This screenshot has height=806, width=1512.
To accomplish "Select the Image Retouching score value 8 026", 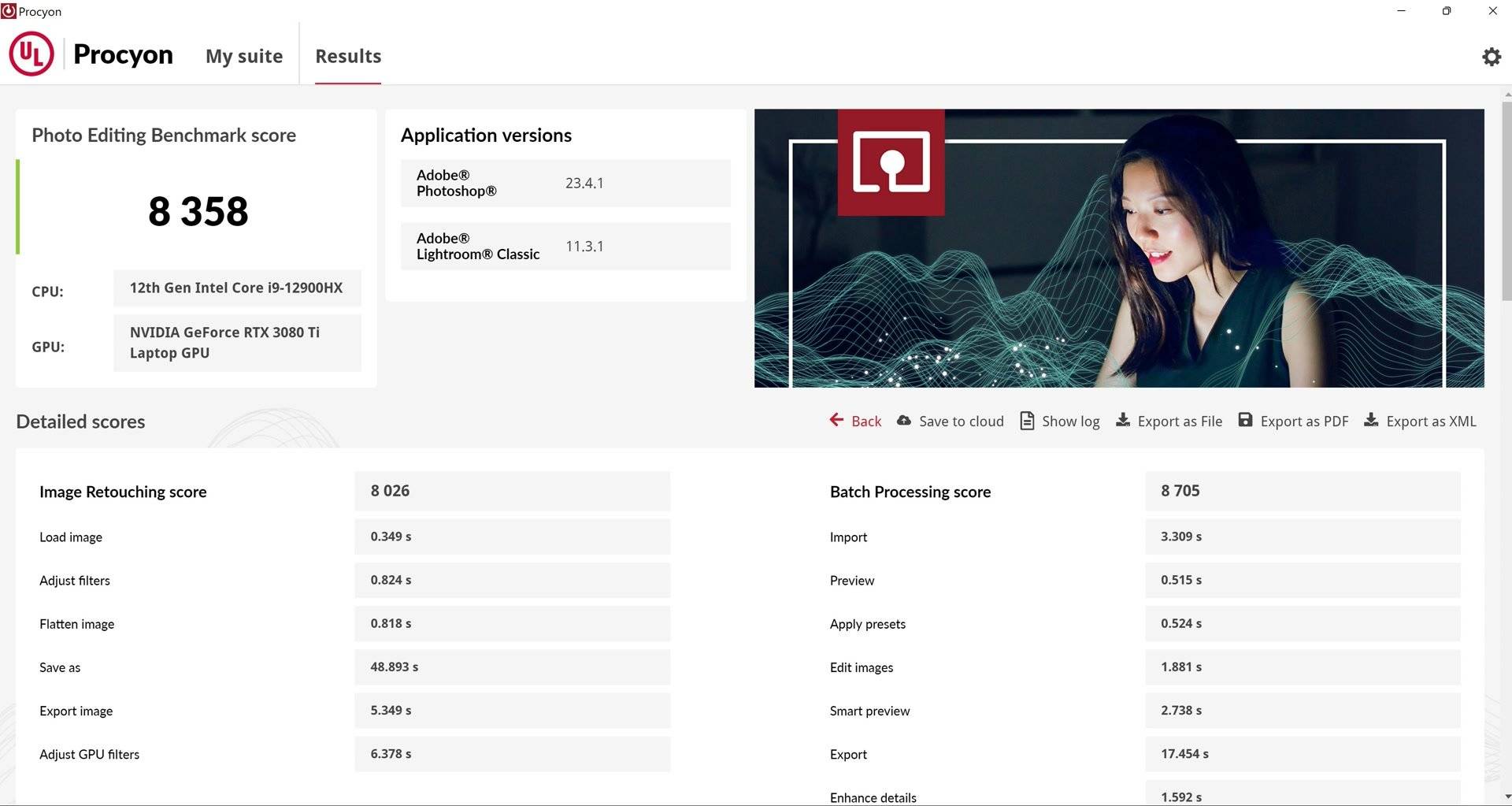I will coord(390,491).
